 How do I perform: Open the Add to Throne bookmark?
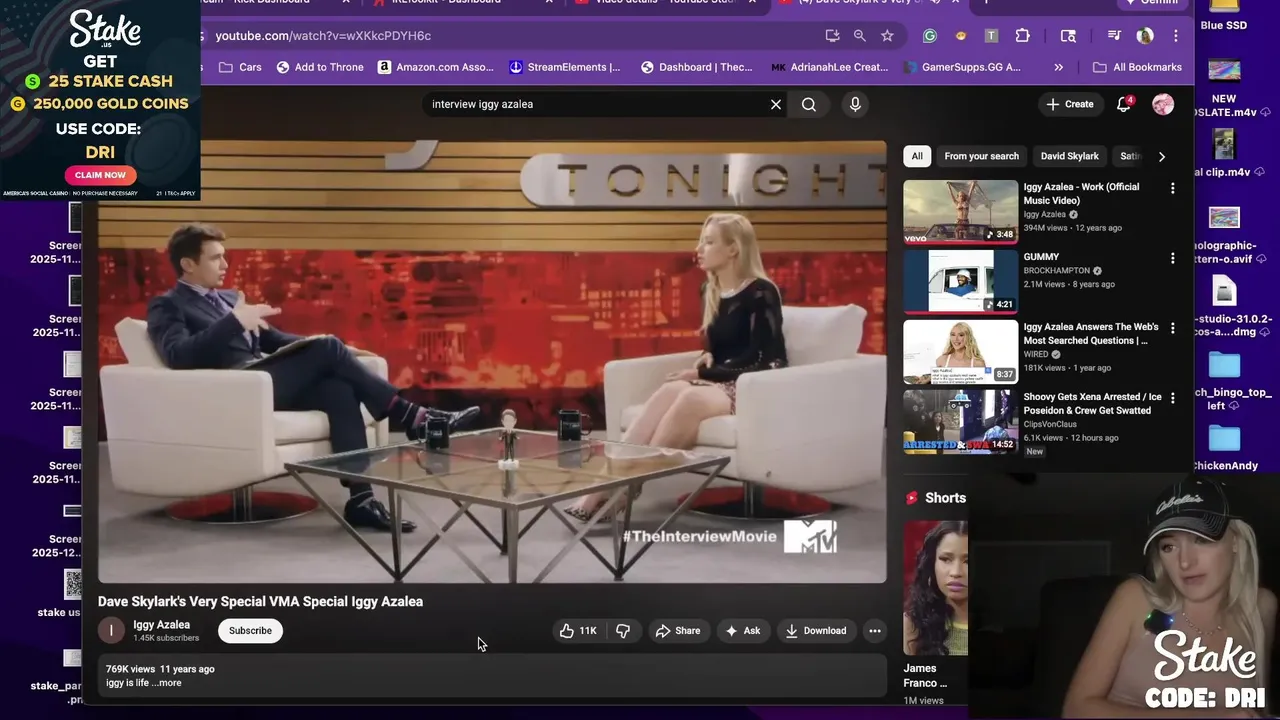[x=320, y=67]
